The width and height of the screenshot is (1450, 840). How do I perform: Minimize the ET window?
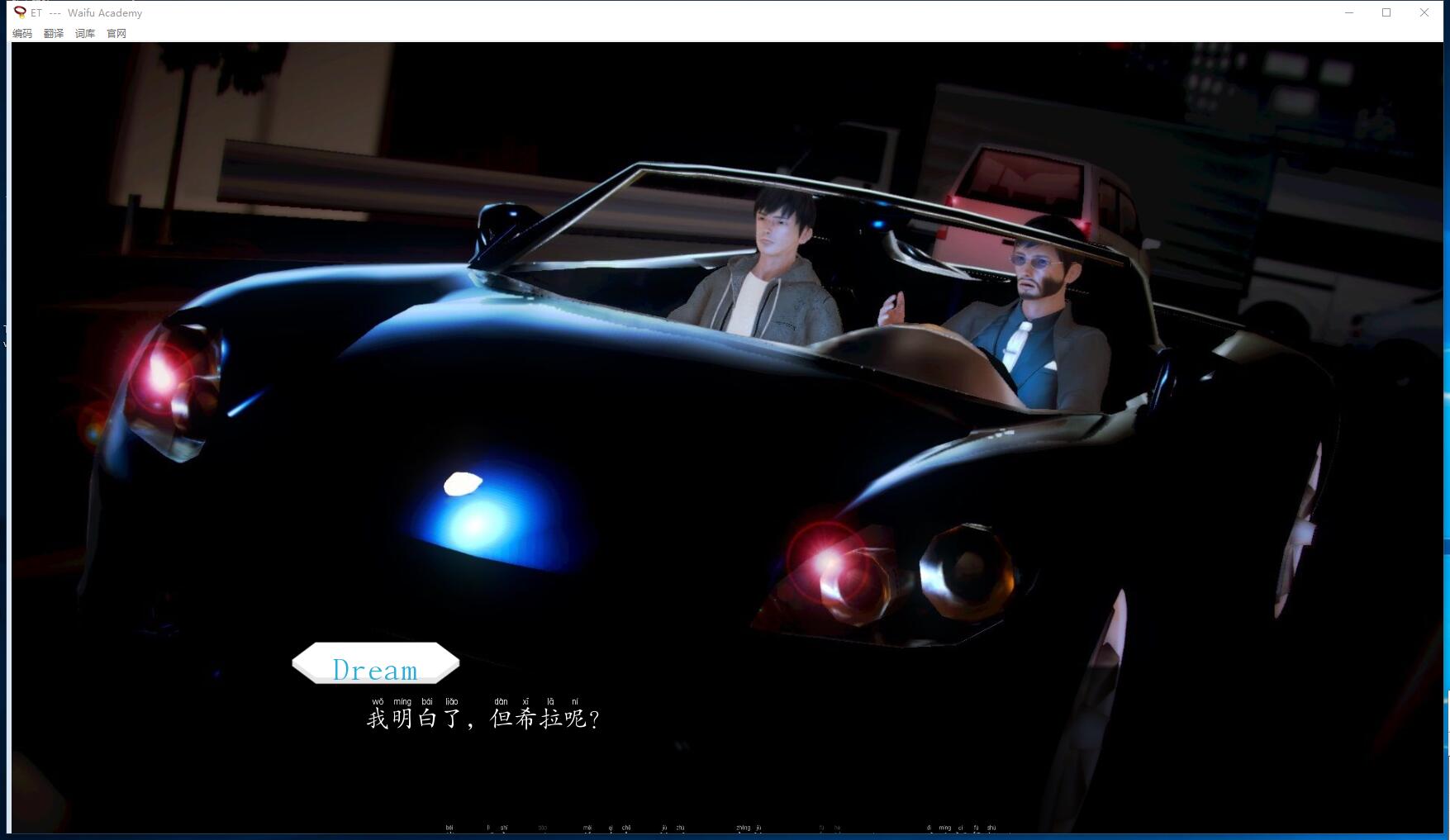pyautogui.click(x=1349, y=12)
